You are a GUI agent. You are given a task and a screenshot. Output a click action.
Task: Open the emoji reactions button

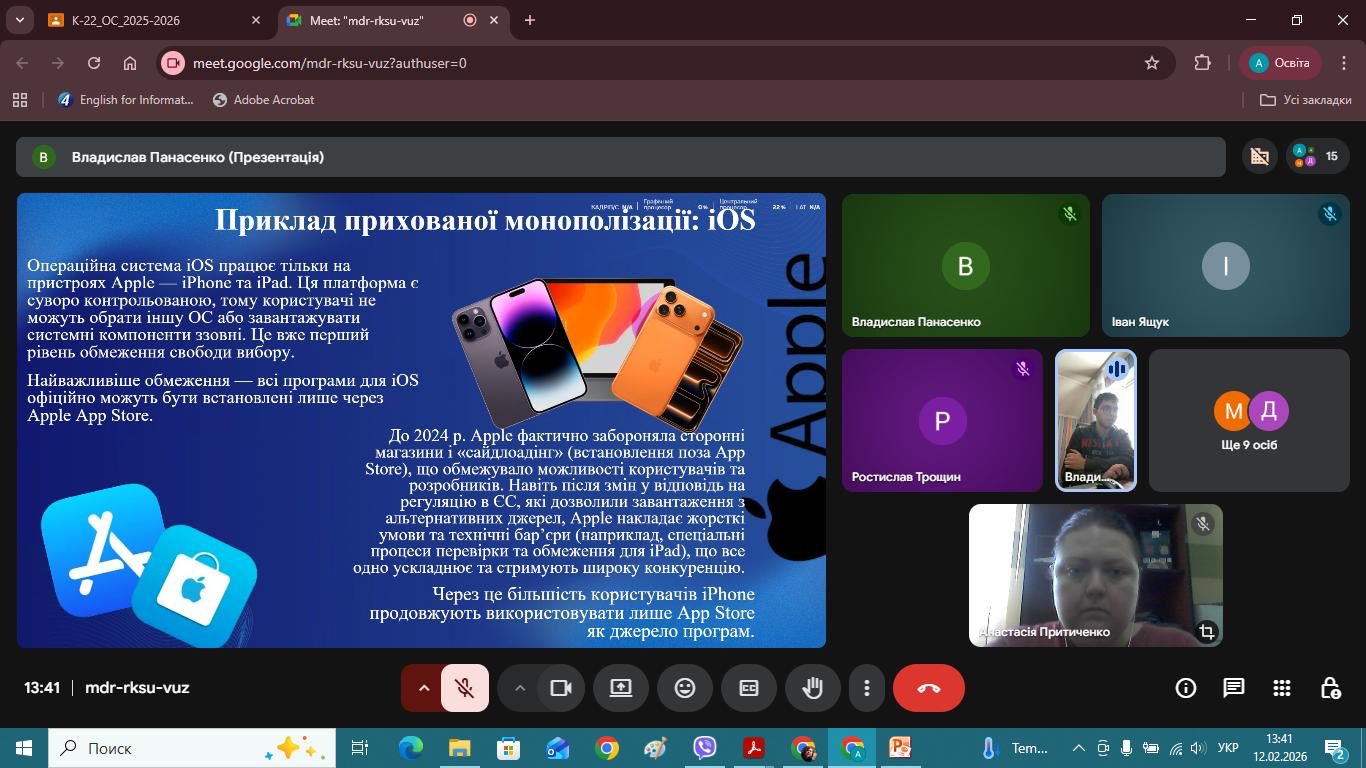[x=685, y=688]
